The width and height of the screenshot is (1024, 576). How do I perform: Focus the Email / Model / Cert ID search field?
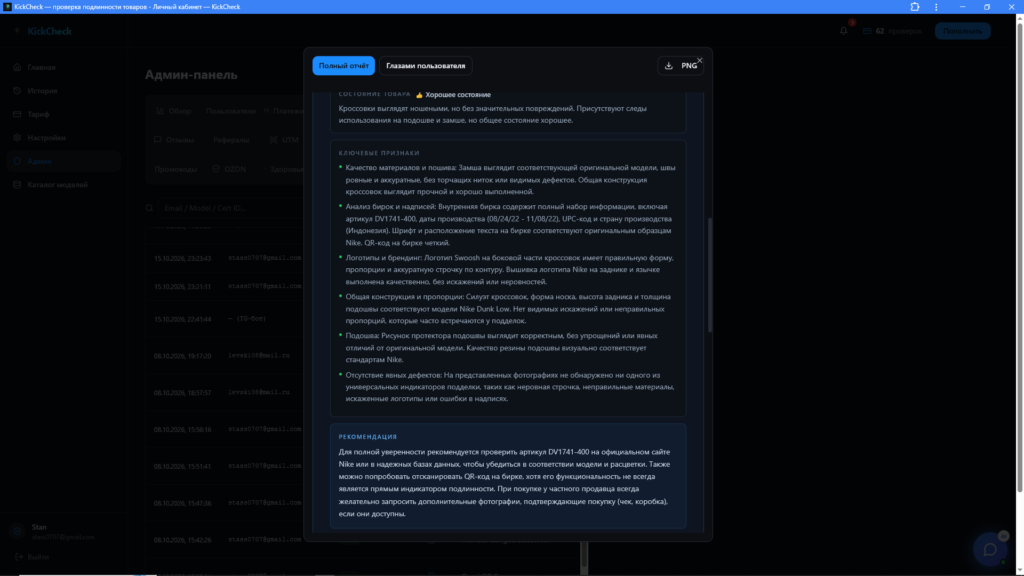[x=232, y=208]
